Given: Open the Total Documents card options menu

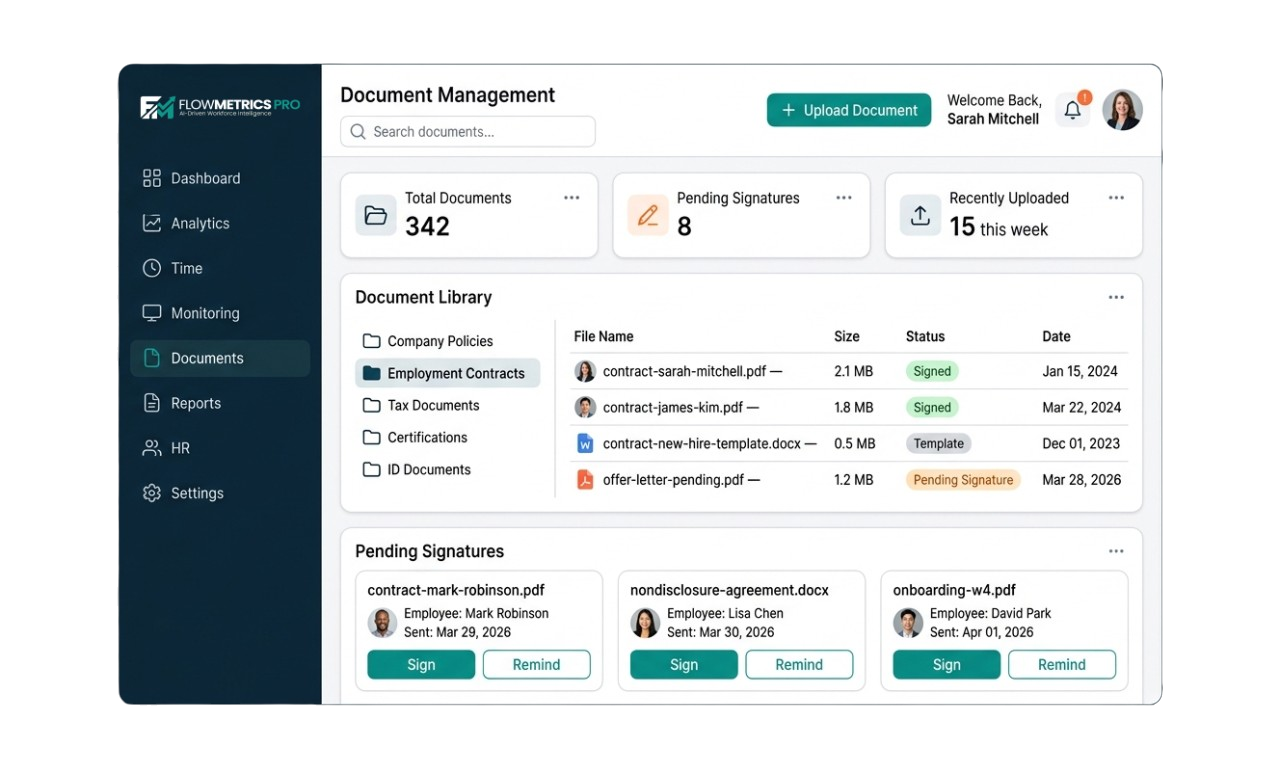Looking at the screenshot, I should point(571,198).
